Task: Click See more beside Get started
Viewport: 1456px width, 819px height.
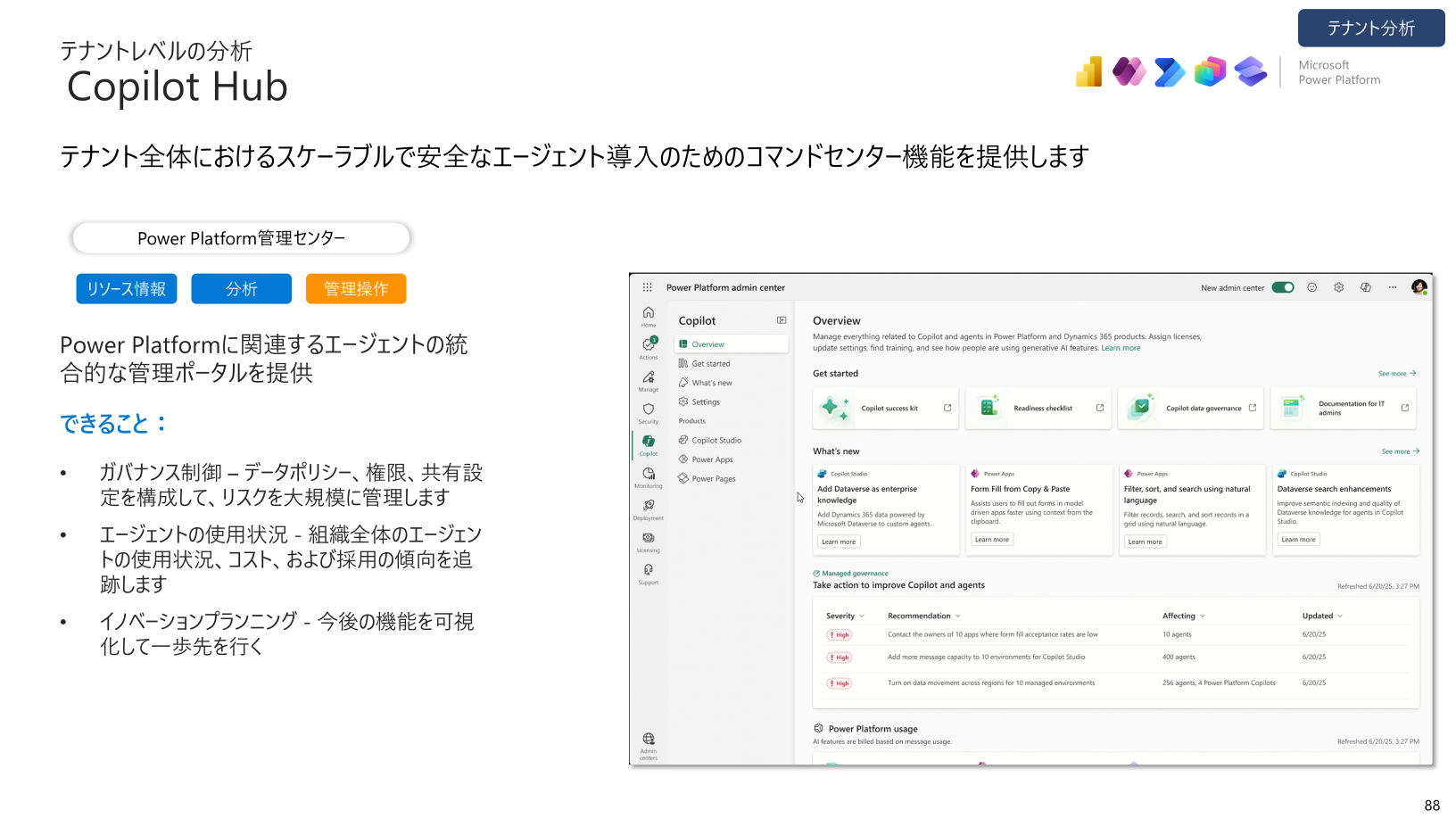Action: pyautogui.click(x=1397, y=373)
